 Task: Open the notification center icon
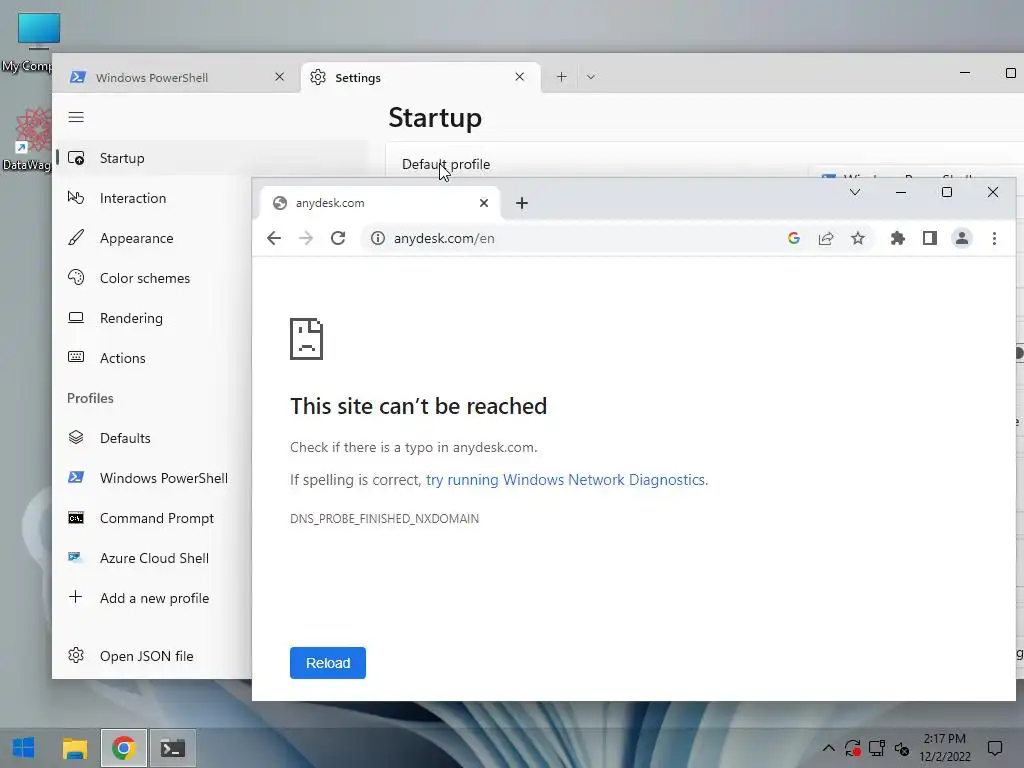point(995,748)
